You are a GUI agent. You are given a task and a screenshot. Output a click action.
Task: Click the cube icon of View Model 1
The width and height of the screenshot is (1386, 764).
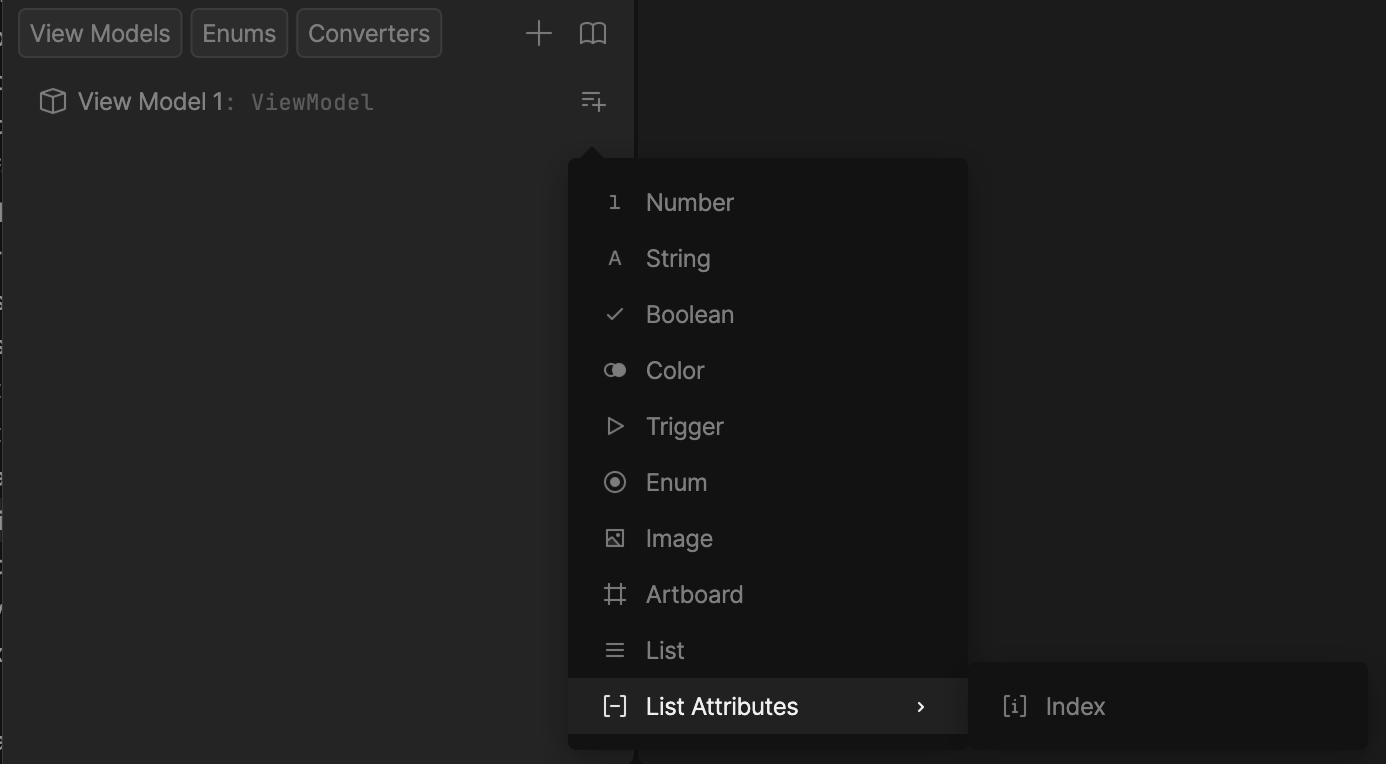[x=52, y=102]
